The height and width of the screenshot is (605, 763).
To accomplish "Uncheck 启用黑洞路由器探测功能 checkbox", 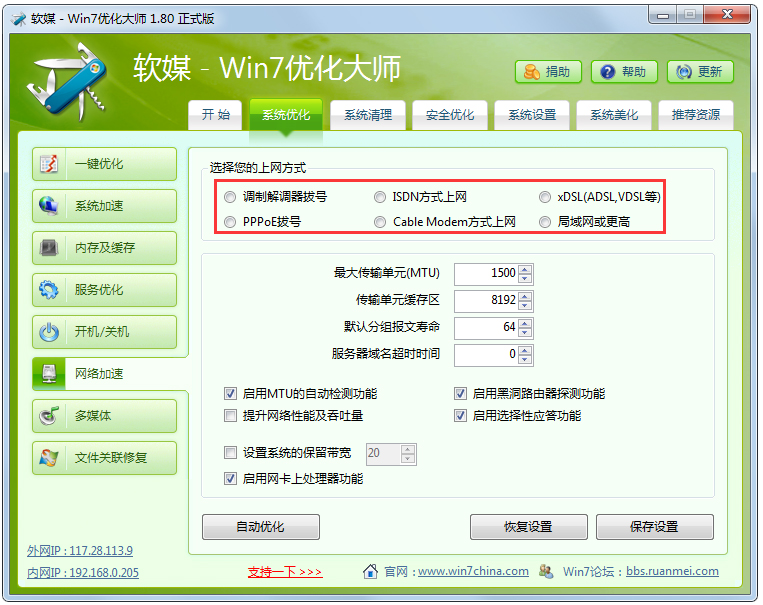I will 460,393.
